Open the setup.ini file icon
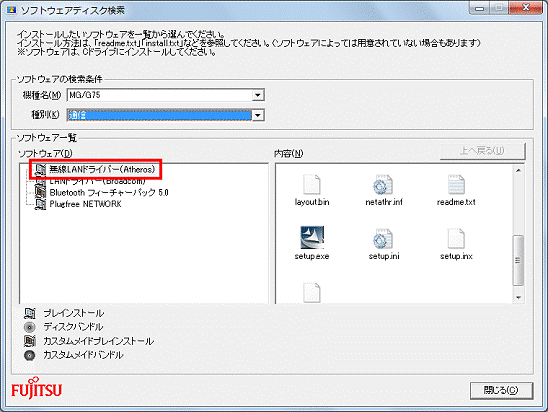Image resolution: width=548 pixels, height=412 pixels. coord(383,238)
